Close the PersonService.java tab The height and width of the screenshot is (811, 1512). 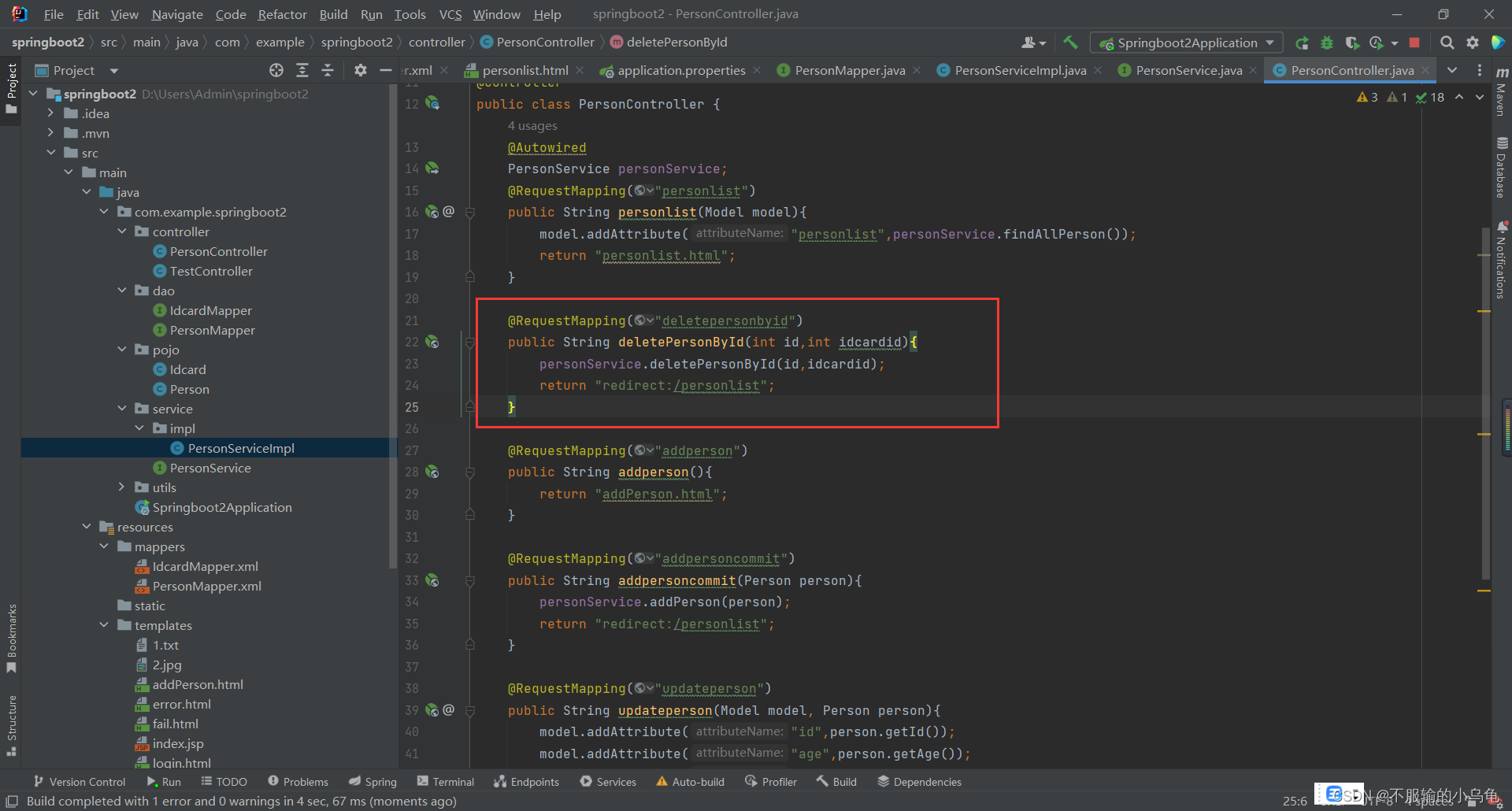(1253, 70)
